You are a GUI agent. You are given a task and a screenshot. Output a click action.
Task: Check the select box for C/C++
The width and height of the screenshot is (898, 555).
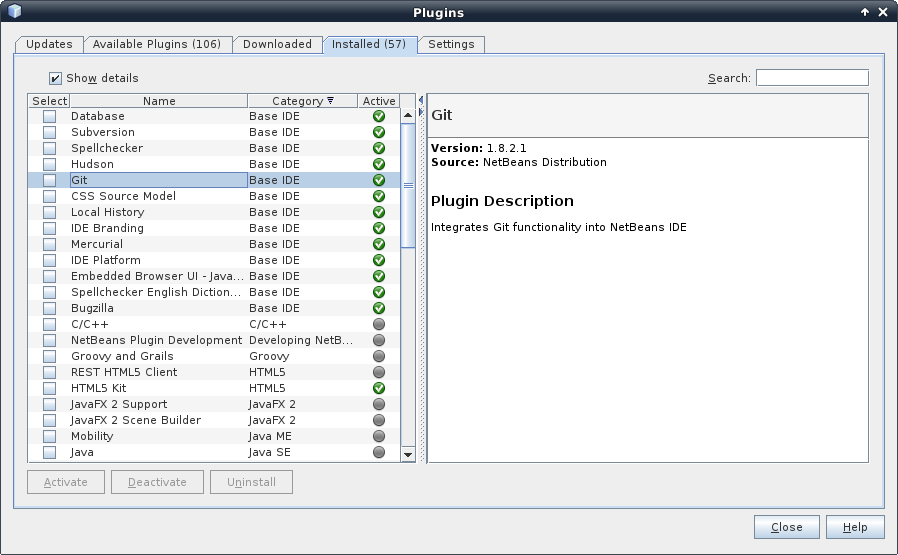(50, 324)
